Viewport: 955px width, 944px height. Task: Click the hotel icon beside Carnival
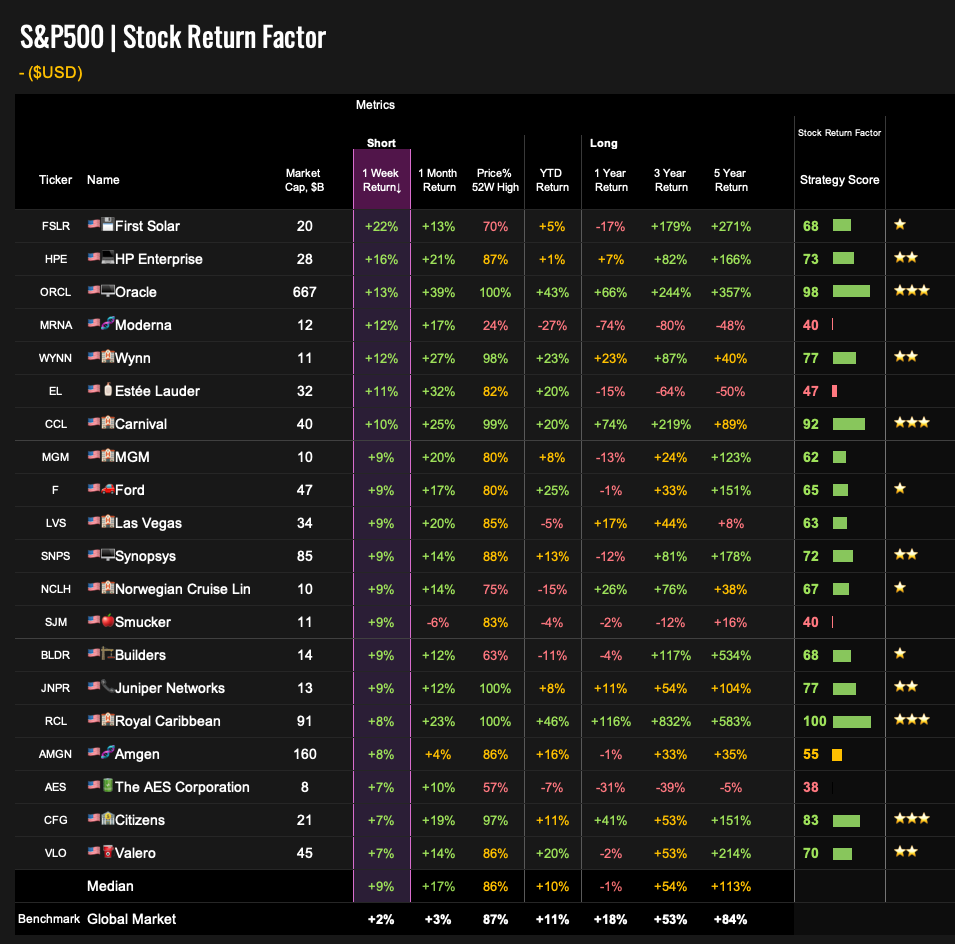click(108, 422)
